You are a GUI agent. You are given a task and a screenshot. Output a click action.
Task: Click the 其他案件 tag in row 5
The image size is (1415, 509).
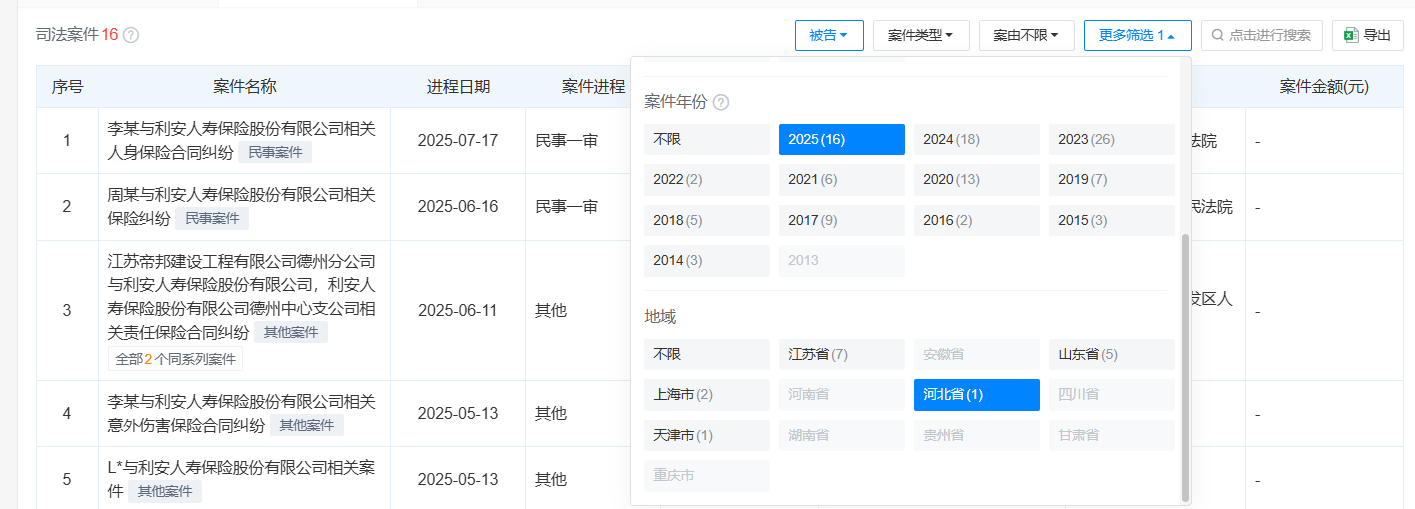click(165, 491)
